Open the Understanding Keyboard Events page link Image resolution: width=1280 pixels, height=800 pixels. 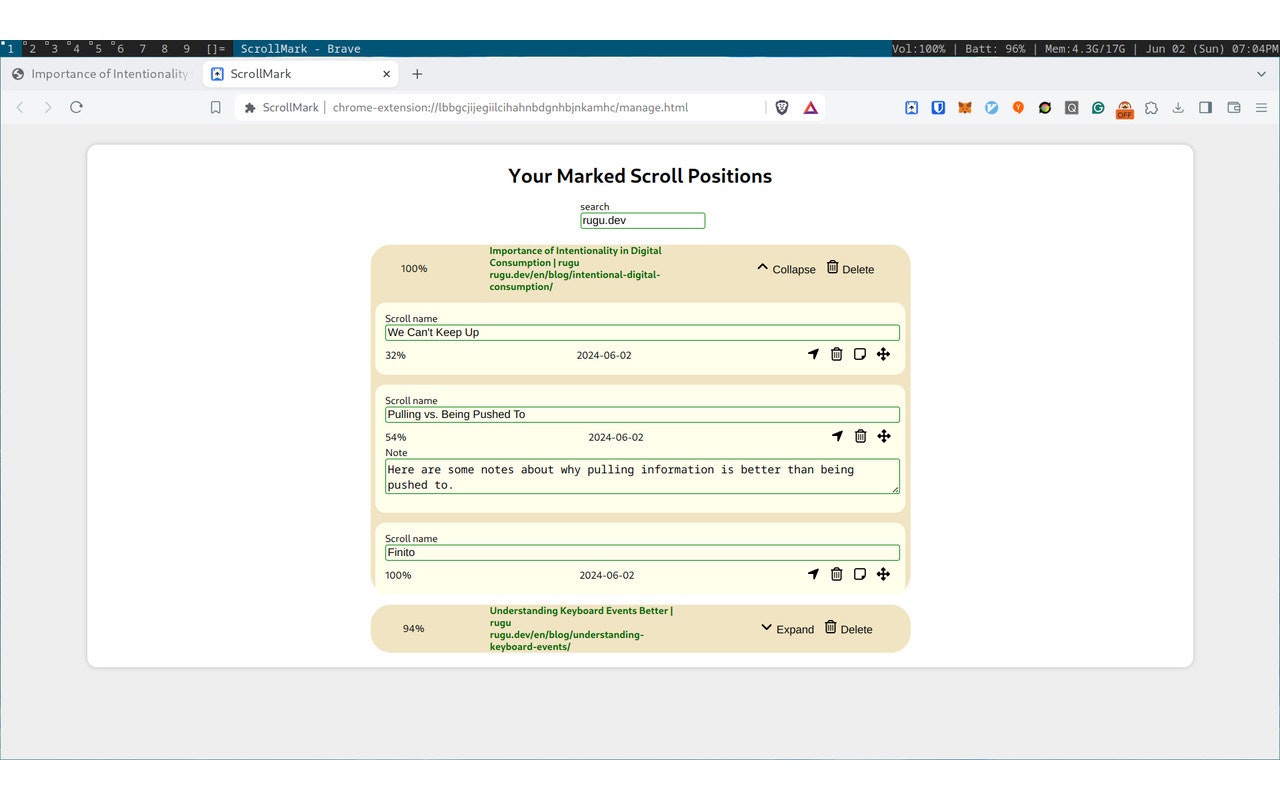click(x=581, y=629)
